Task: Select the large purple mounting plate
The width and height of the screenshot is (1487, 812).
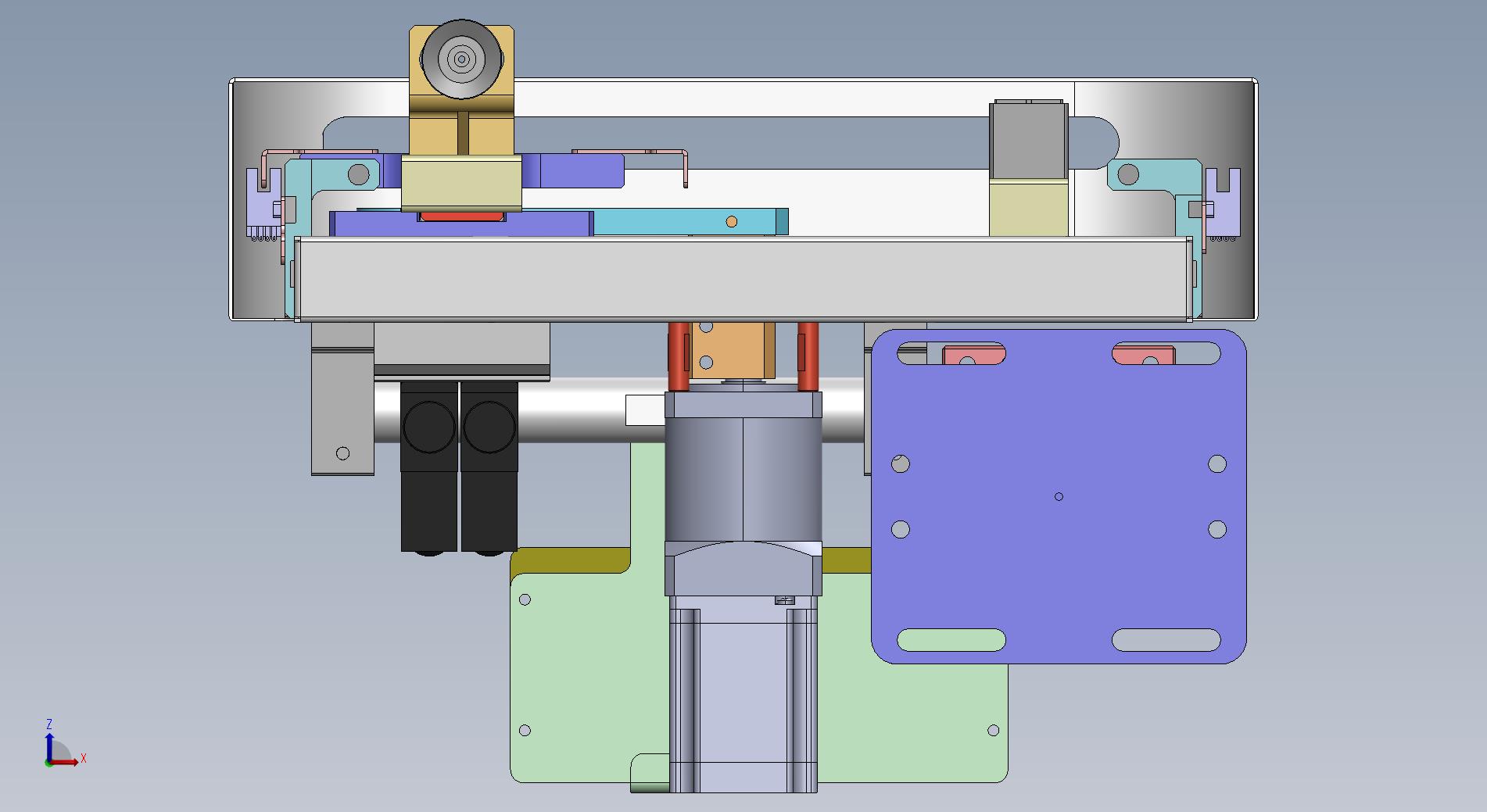Action: click(1059, 496)
